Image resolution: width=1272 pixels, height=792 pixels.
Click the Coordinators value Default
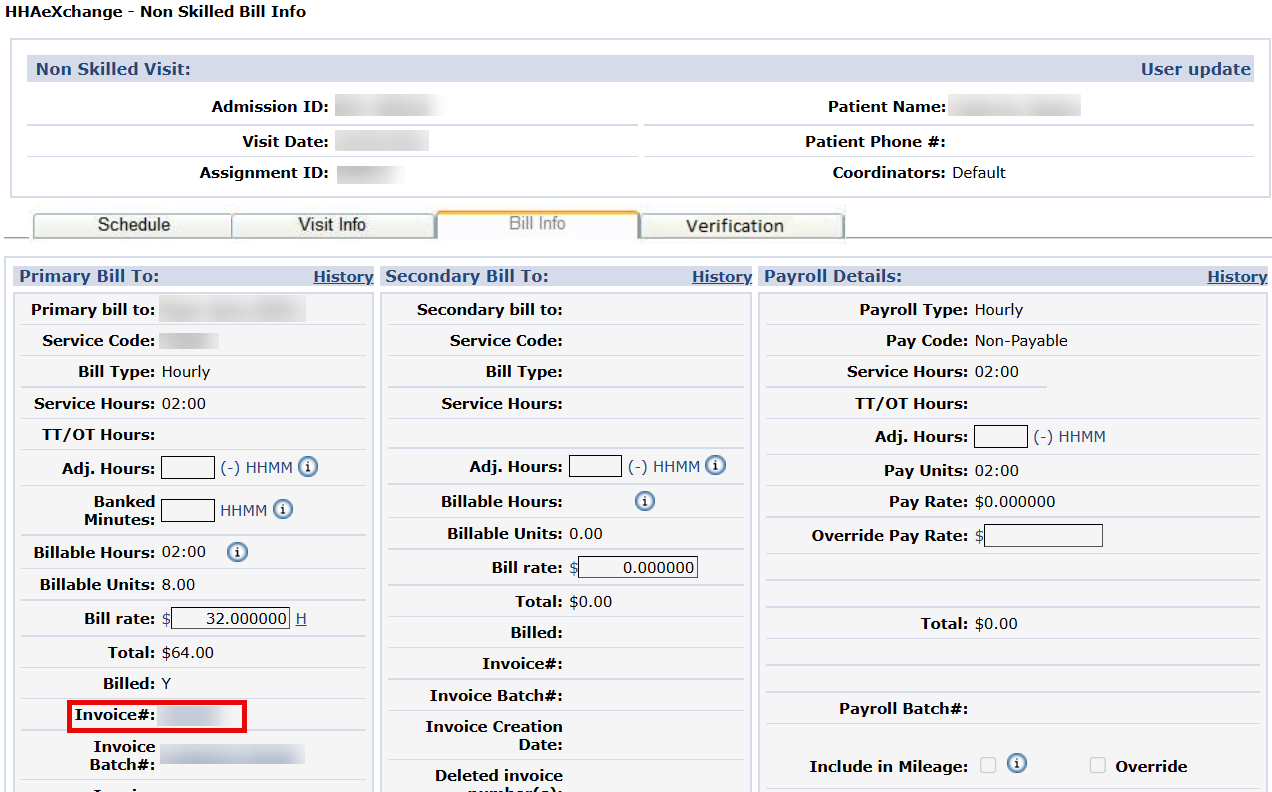point(979,173)
